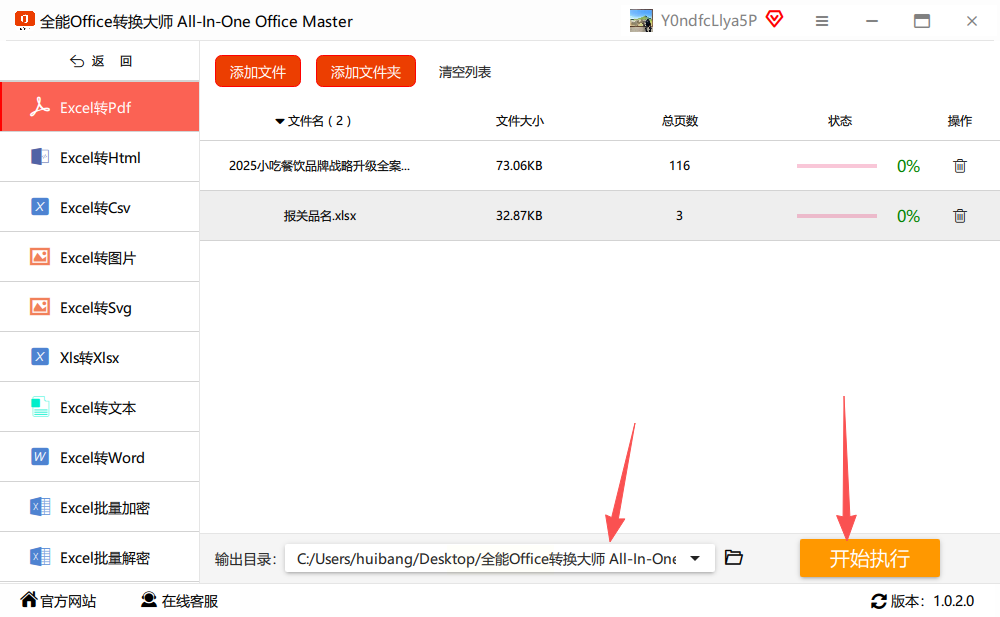Click the 116 page count cell
Viewport: 1000px width, 617px height.
click(679, 166)
